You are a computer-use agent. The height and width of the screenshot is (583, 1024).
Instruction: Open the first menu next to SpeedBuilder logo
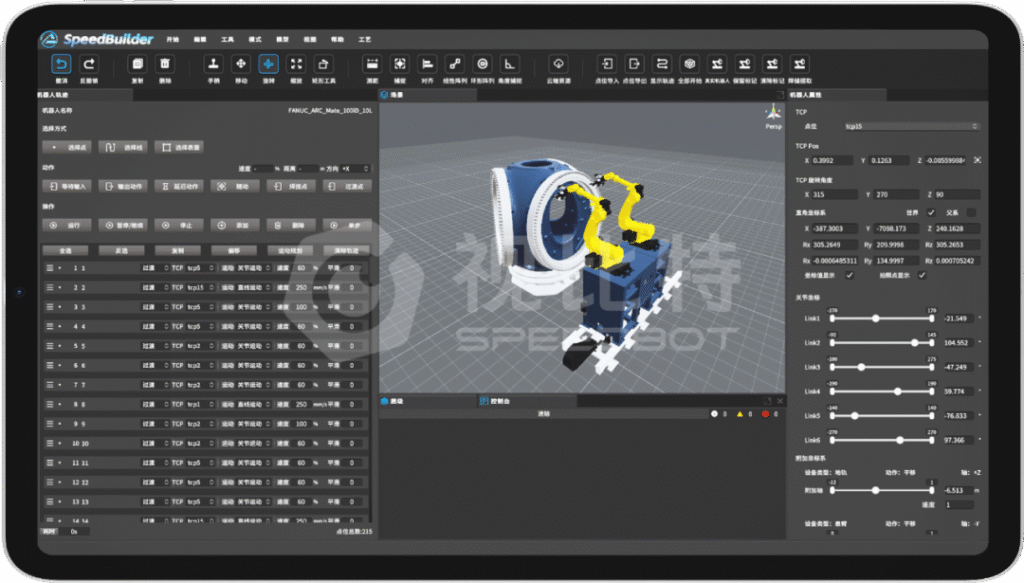[172, 39]
